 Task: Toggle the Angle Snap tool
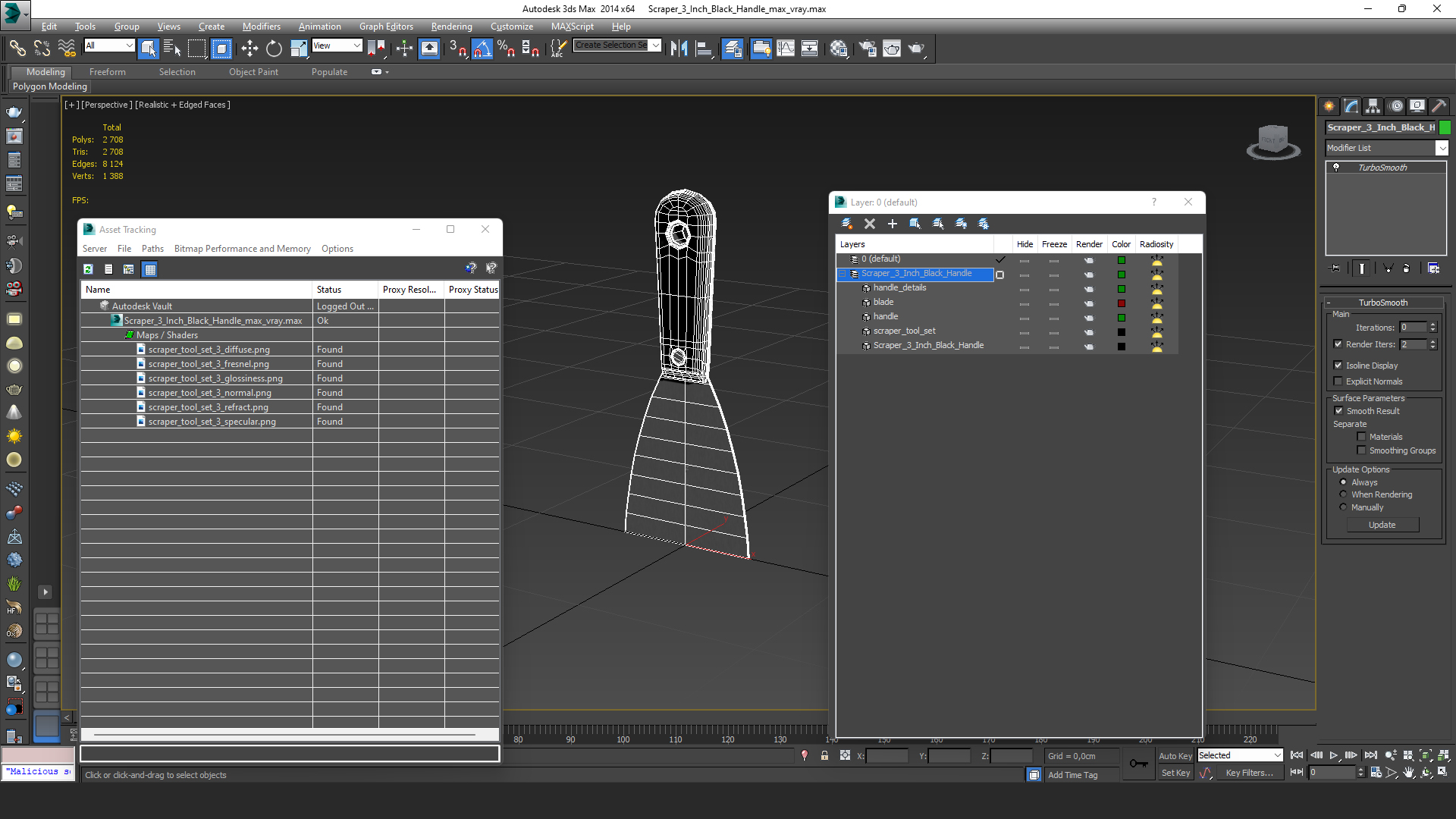tap(482, 49)
